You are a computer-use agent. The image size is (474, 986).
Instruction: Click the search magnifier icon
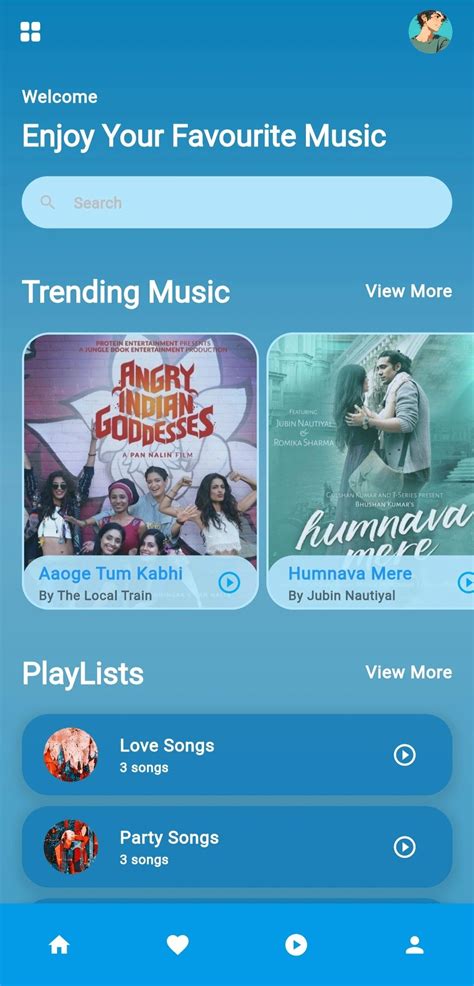48,202
